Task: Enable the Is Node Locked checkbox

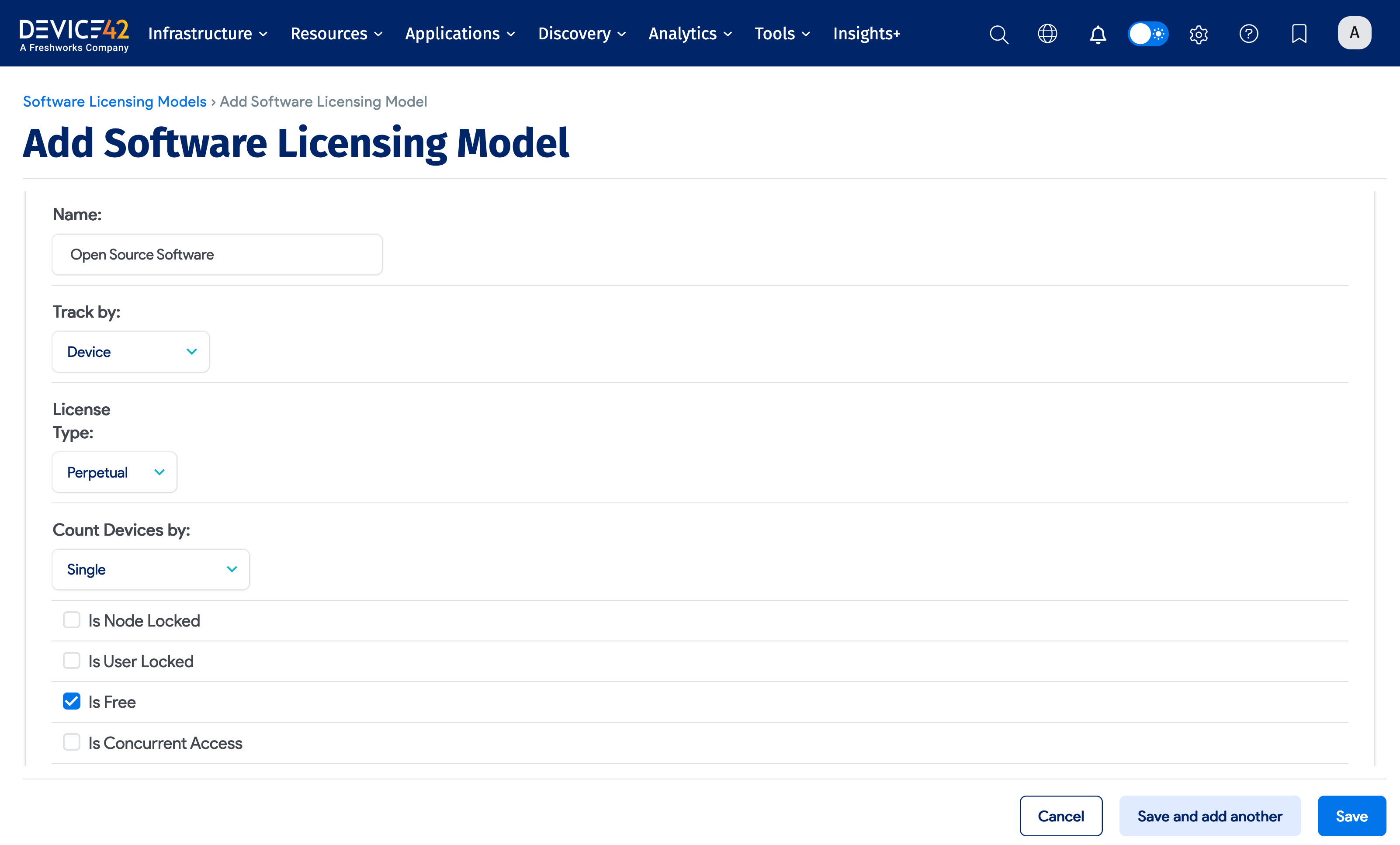Action: [71, 620]
